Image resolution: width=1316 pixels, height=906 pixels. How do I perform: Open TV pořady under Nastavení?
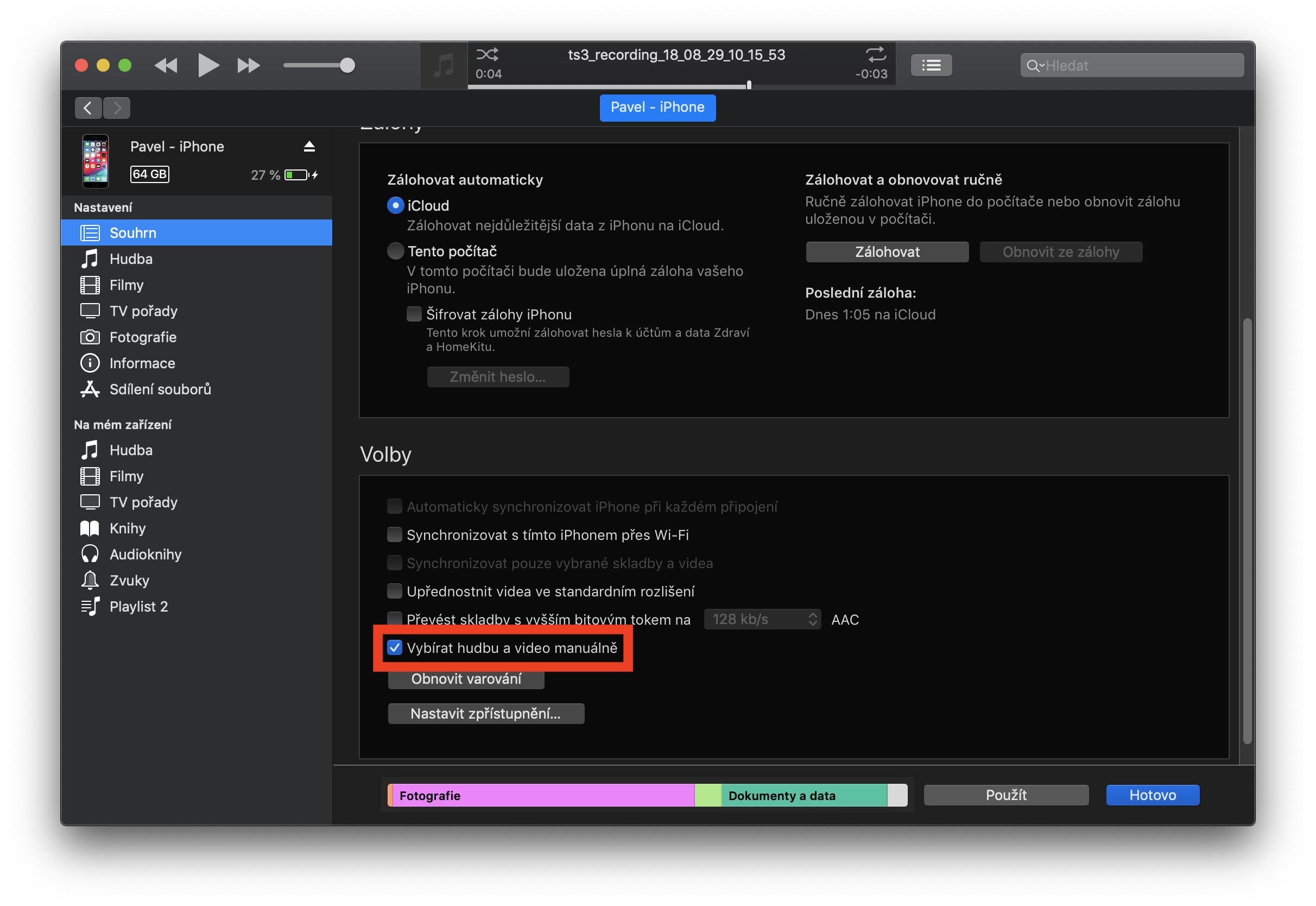(x=197, y=311)
